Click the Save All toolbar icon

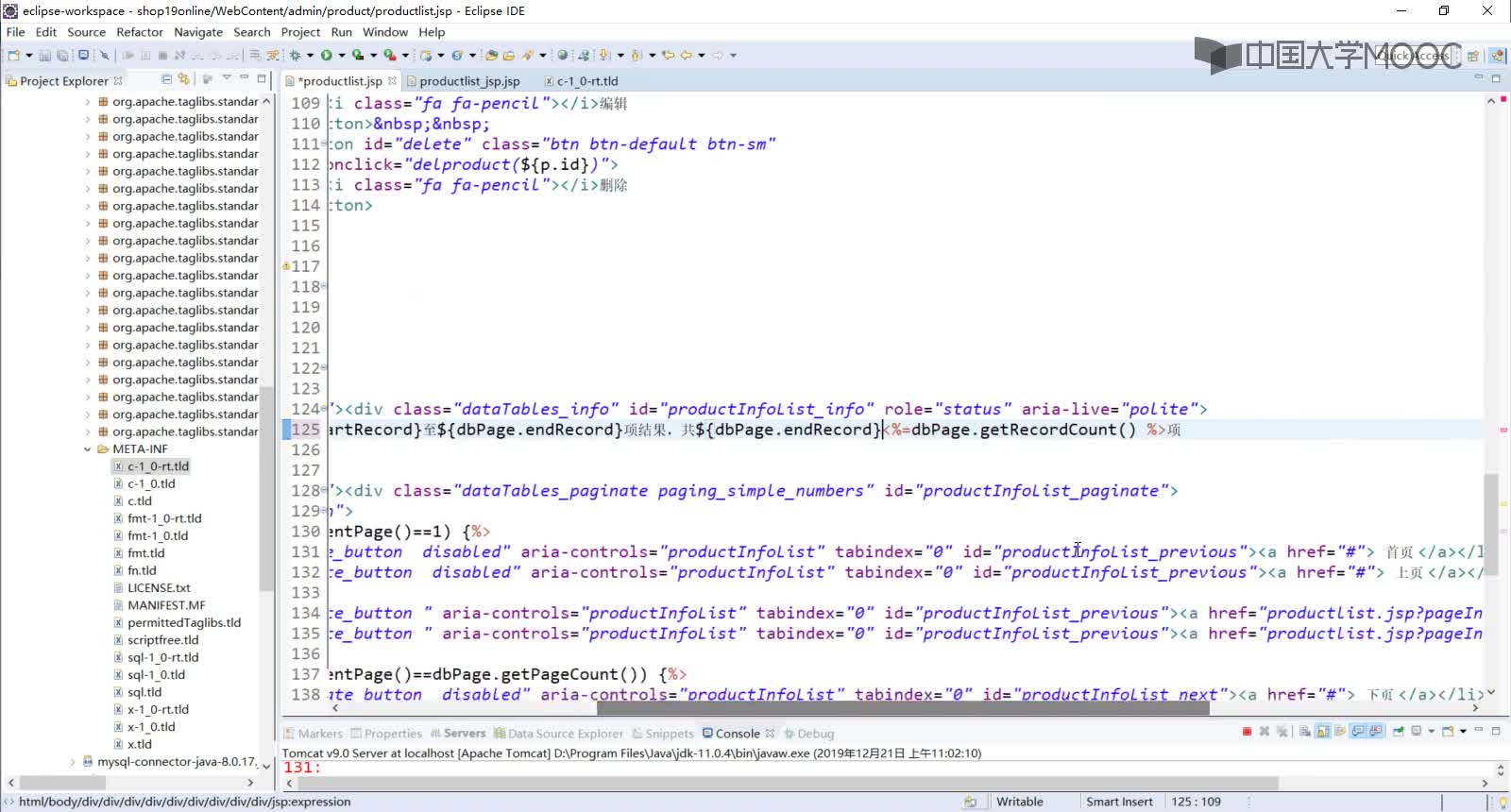point(62,55)
